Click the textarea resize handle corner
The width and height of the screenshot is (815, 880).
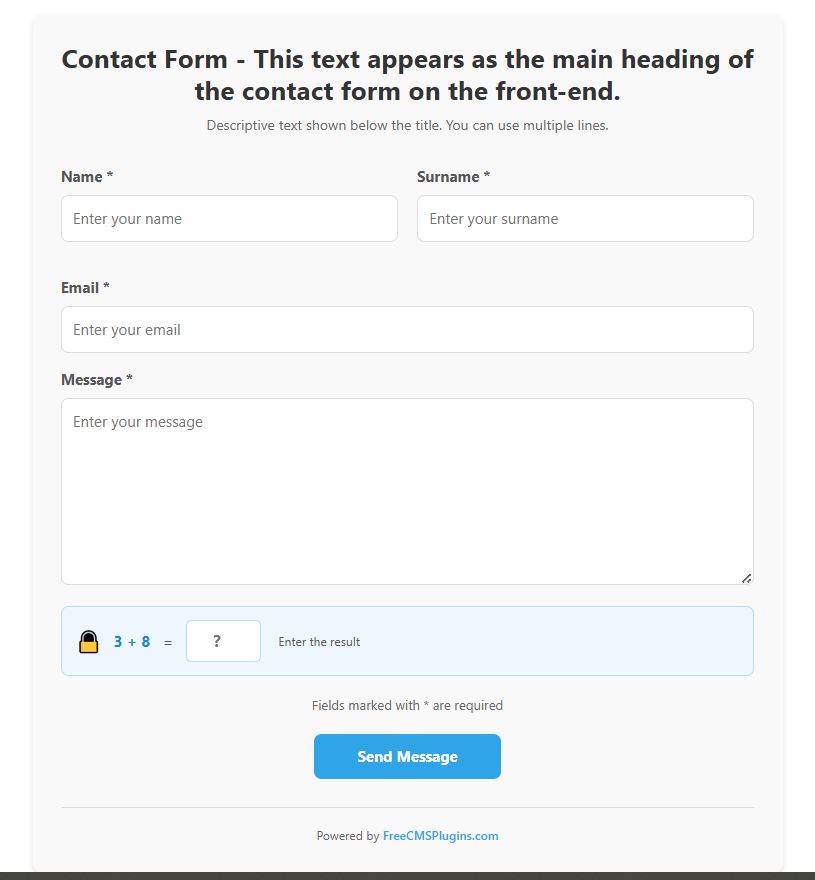(748, 577)
